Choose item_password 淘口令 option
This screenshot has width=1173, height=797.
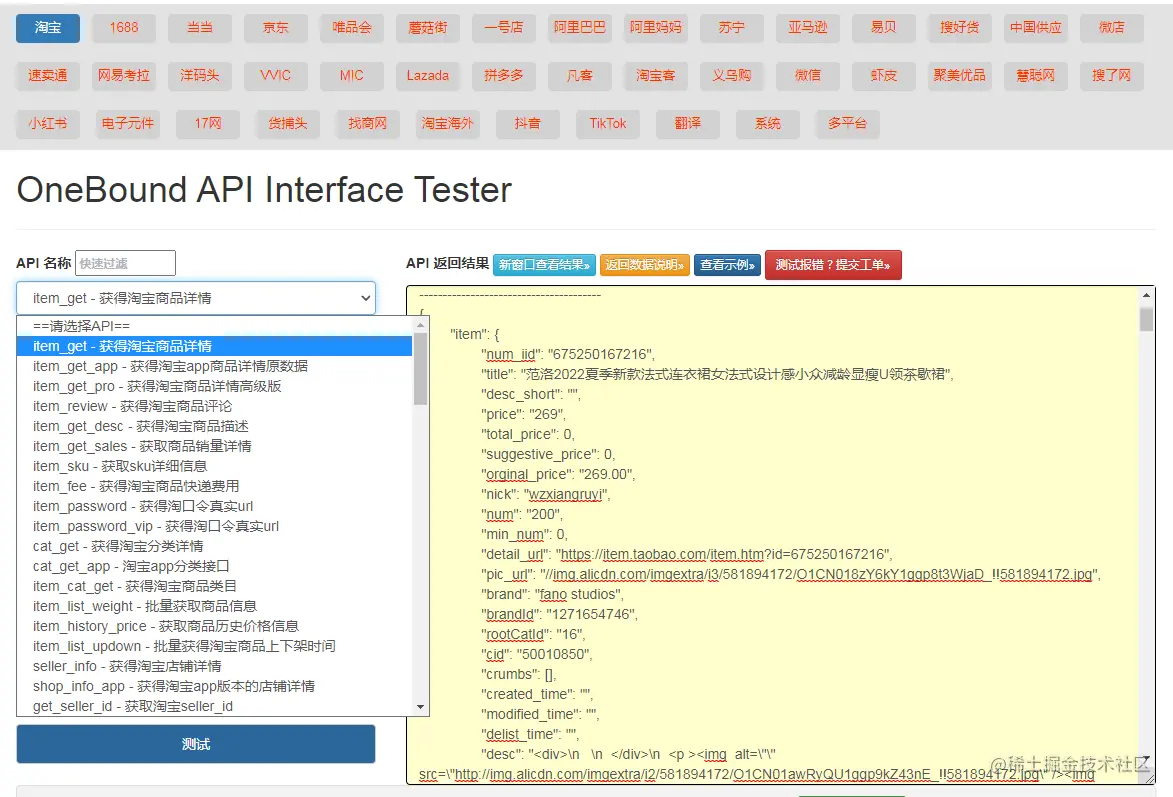tap(214, 506)
